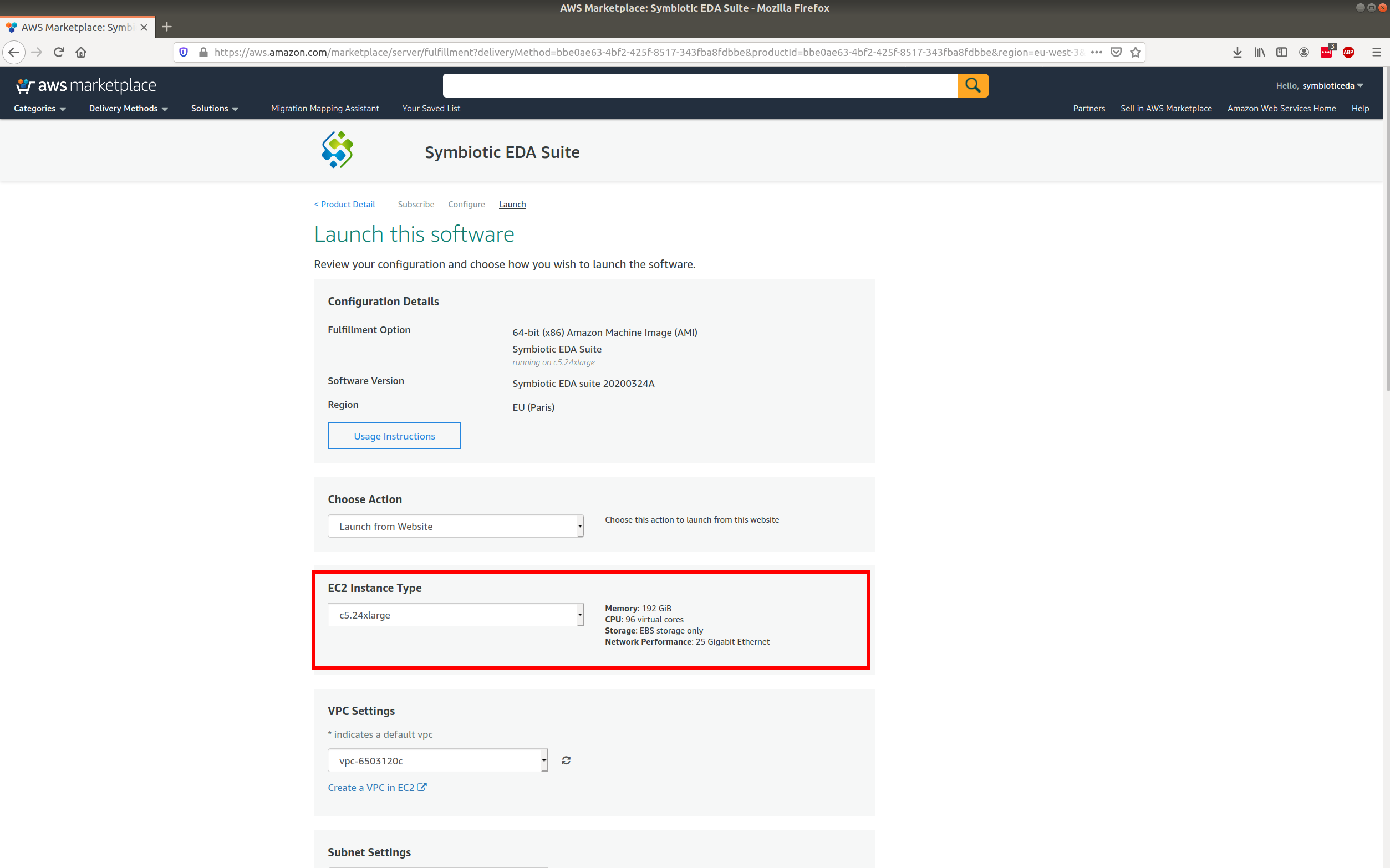
Task: Click the '64-bit (x86) Amazon Machine Image (AMI)' text
Action: click(604, 333)
